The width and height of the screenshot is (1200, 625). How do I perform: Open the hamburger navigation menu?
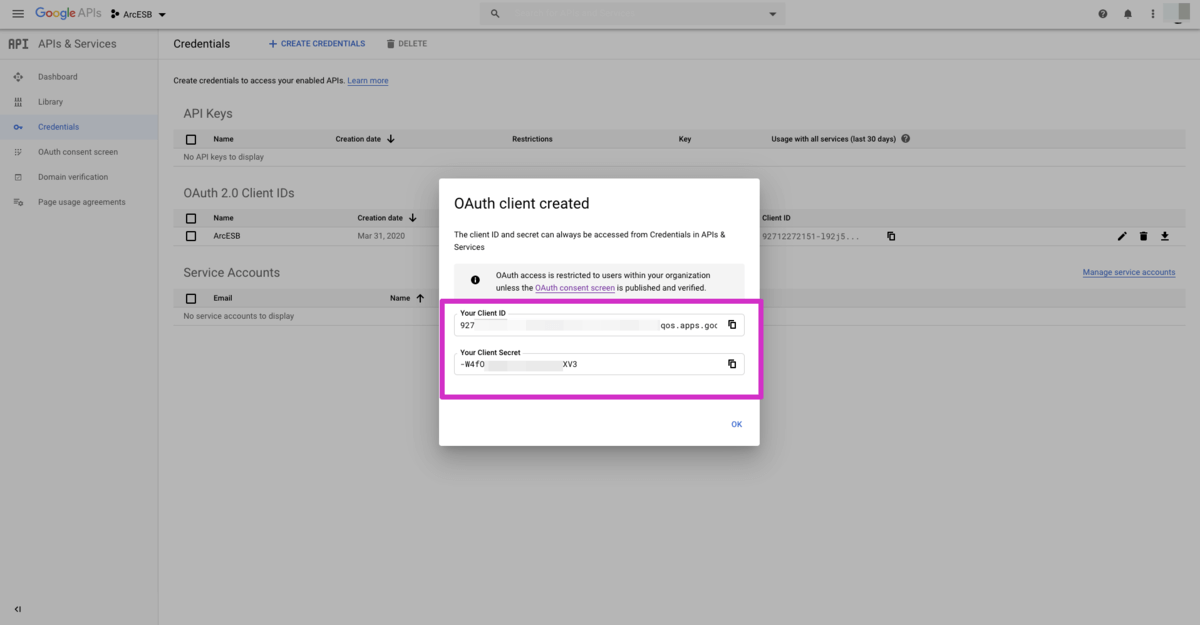click(18, 14)
